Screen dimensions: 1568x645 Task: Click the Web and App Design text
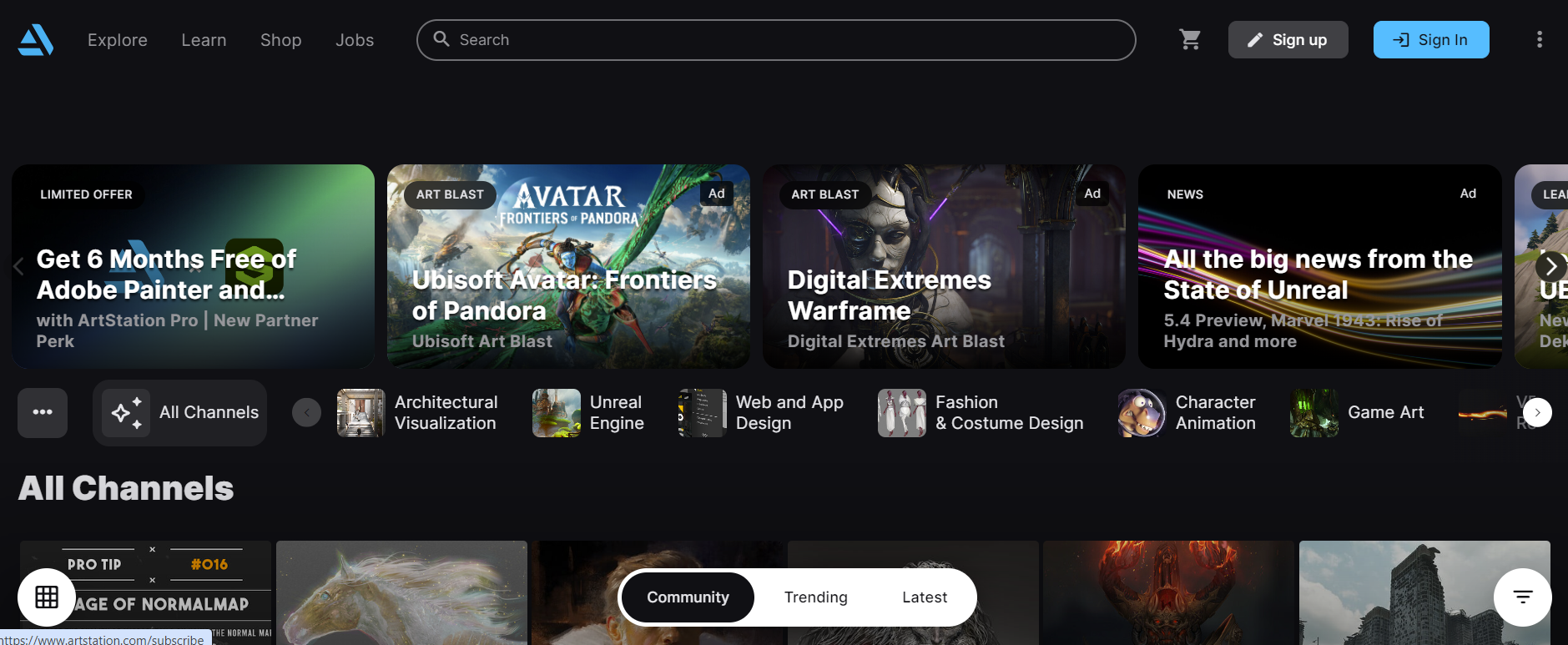click(789, 412)
